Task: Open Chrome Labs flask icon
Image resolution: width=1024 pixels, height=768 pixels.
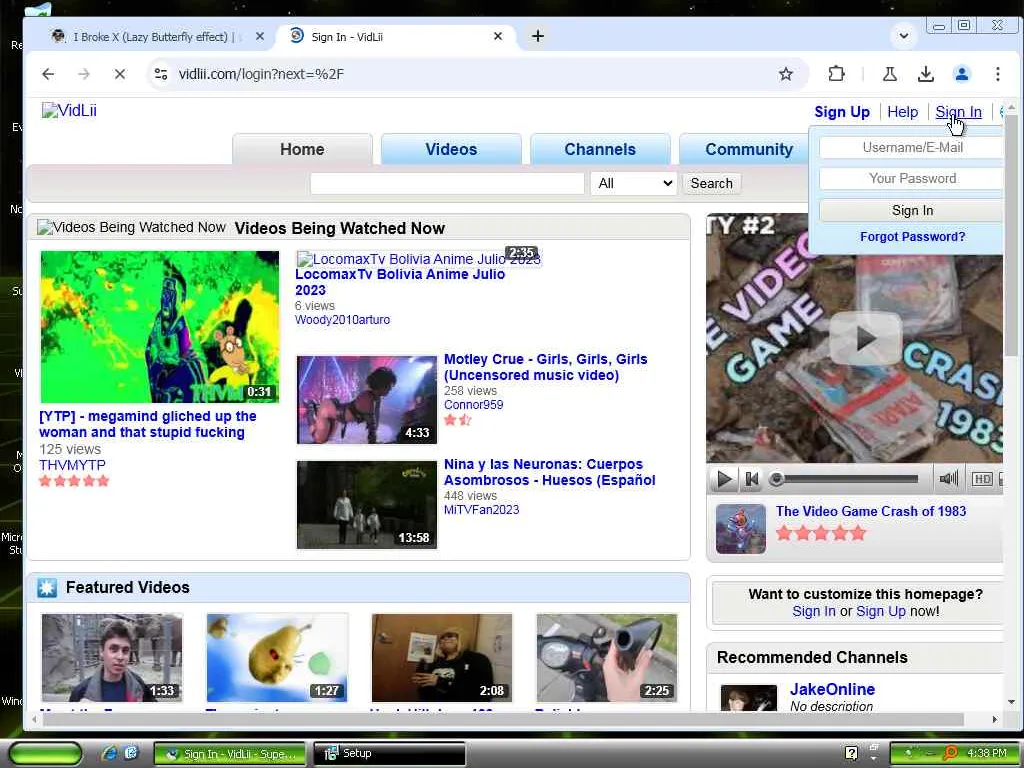Action: (889, 74)
